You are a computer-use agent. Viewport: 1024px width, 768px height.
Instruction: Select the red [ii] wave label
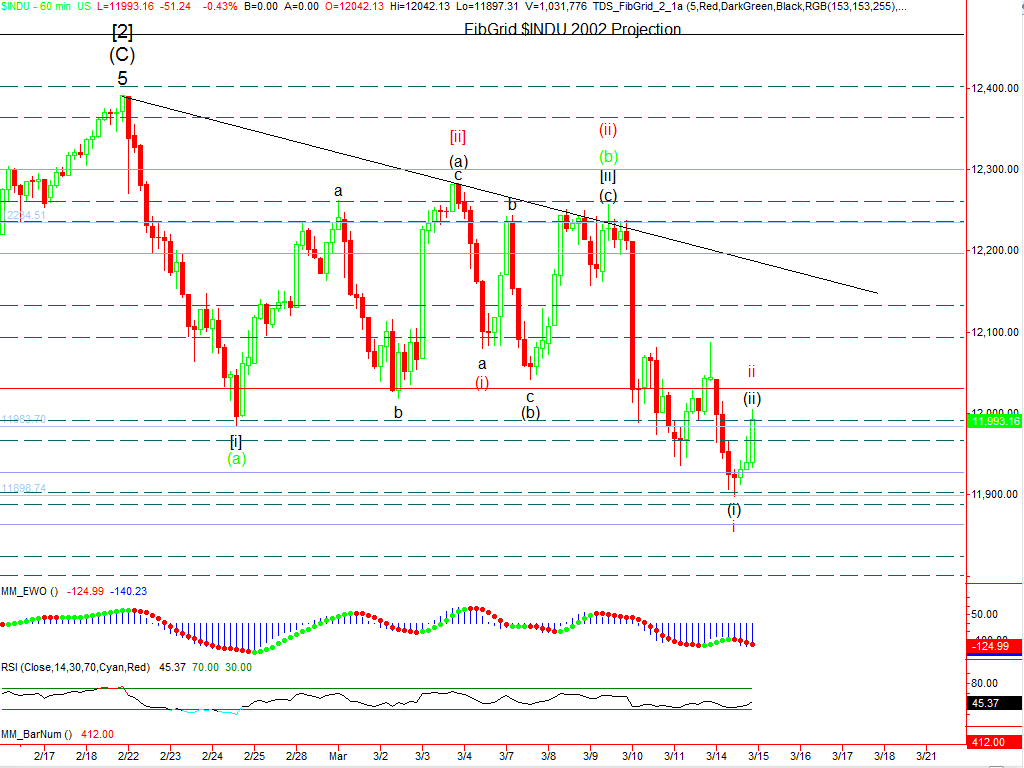coord(457,136)
